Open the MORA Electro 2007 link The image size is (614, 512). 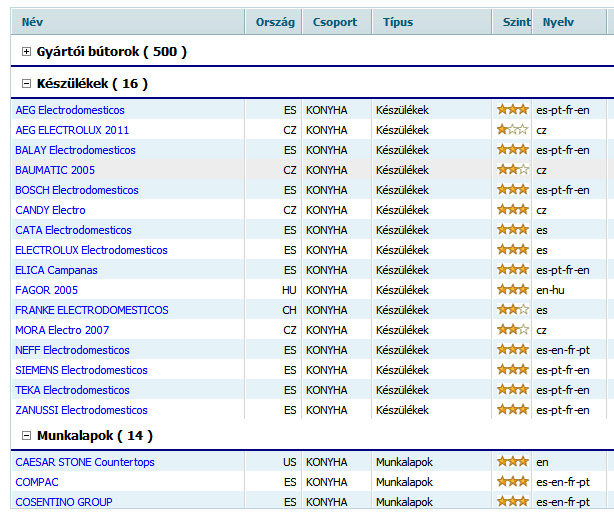coord(62,330)
